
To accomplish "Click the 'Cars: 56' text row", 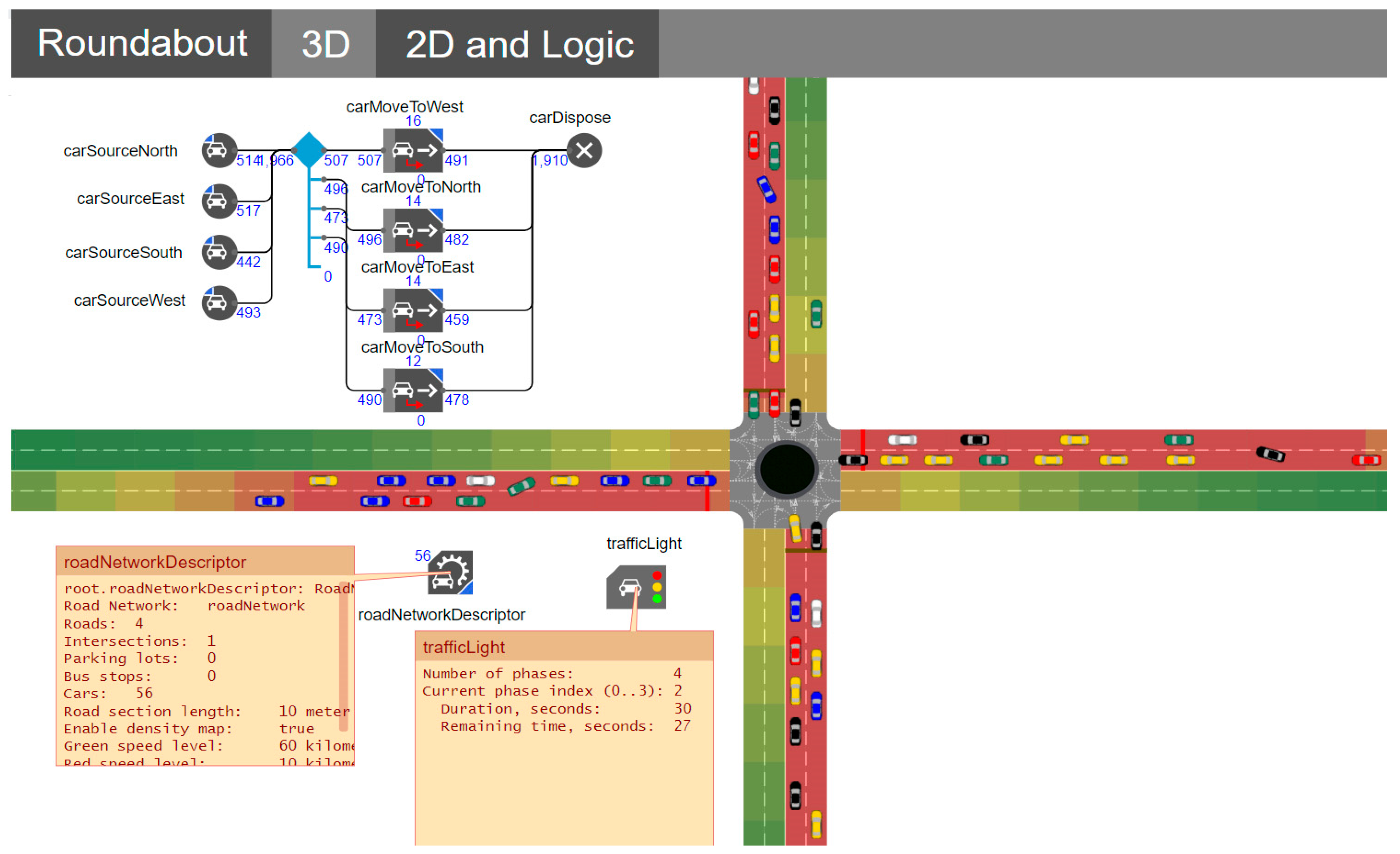I will (108, 694).
